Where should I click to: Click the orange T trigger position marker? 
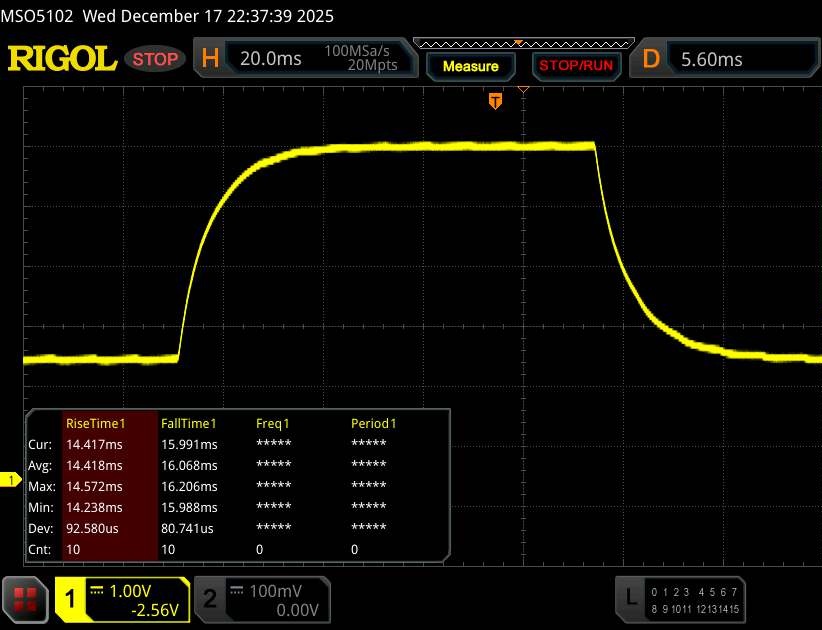click(494, 101)
